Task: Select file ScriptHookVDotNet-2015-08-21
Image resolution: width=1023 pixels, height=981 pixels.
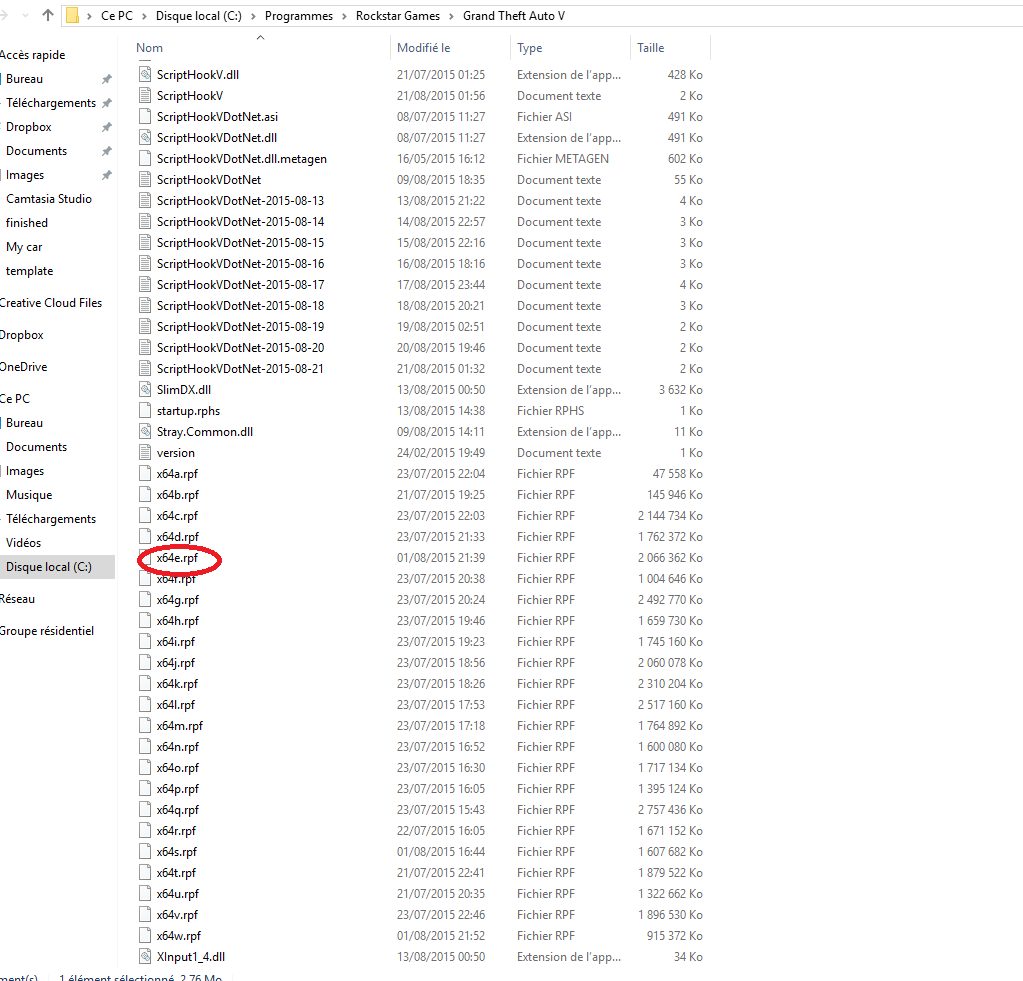Action: (x=240, y=369)
